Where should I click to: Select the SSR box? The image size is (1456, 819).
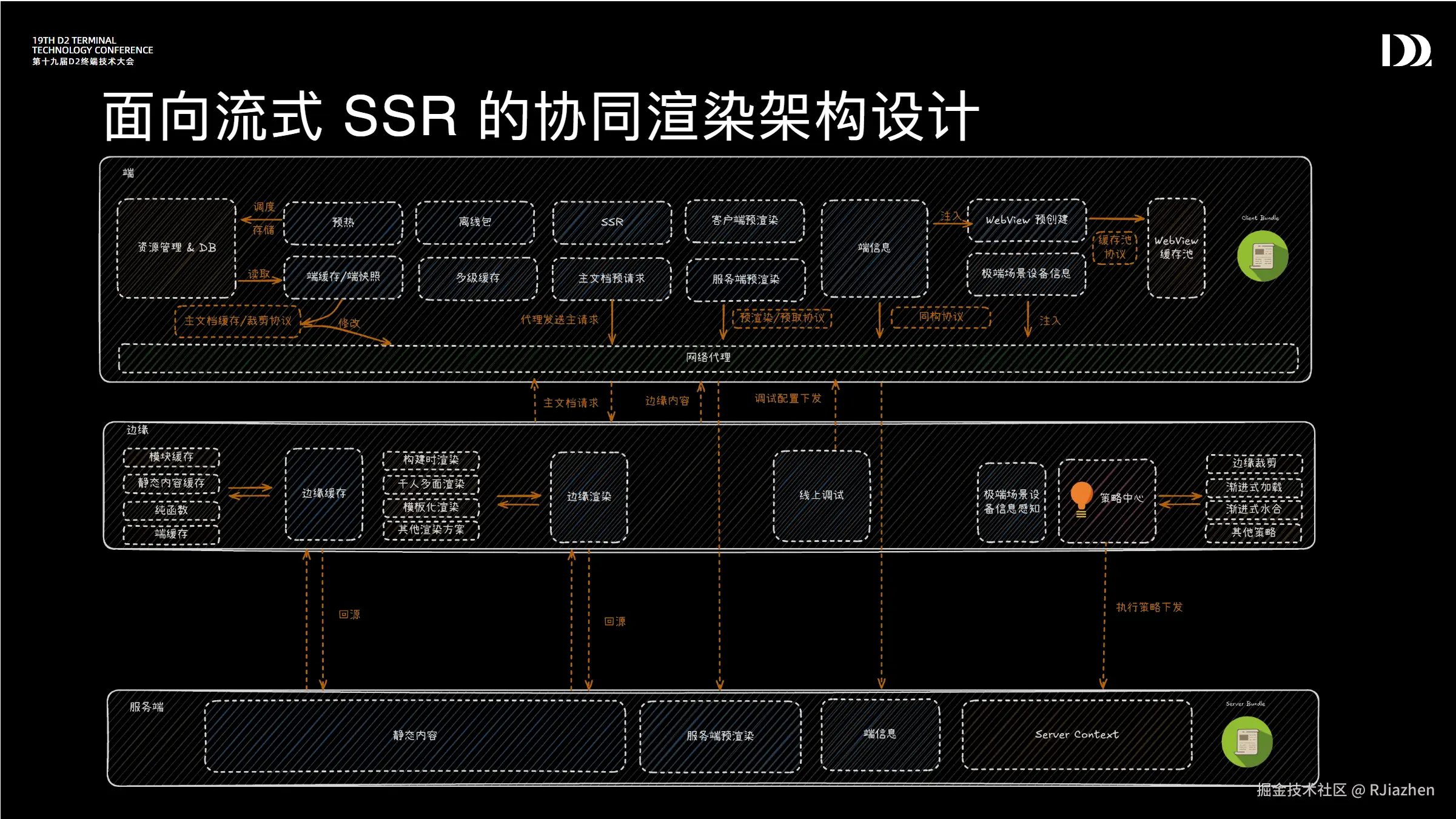(x=612, y=222)
